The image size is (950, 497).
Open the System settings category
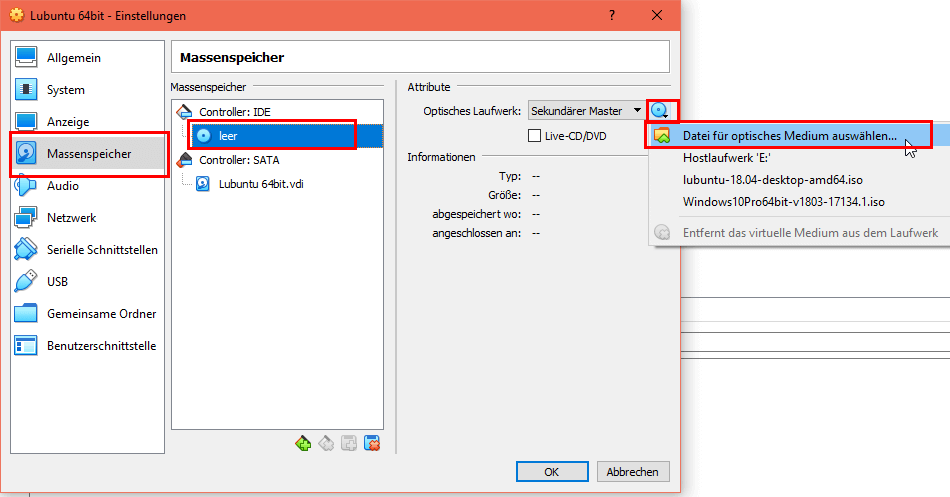(87, 90)
